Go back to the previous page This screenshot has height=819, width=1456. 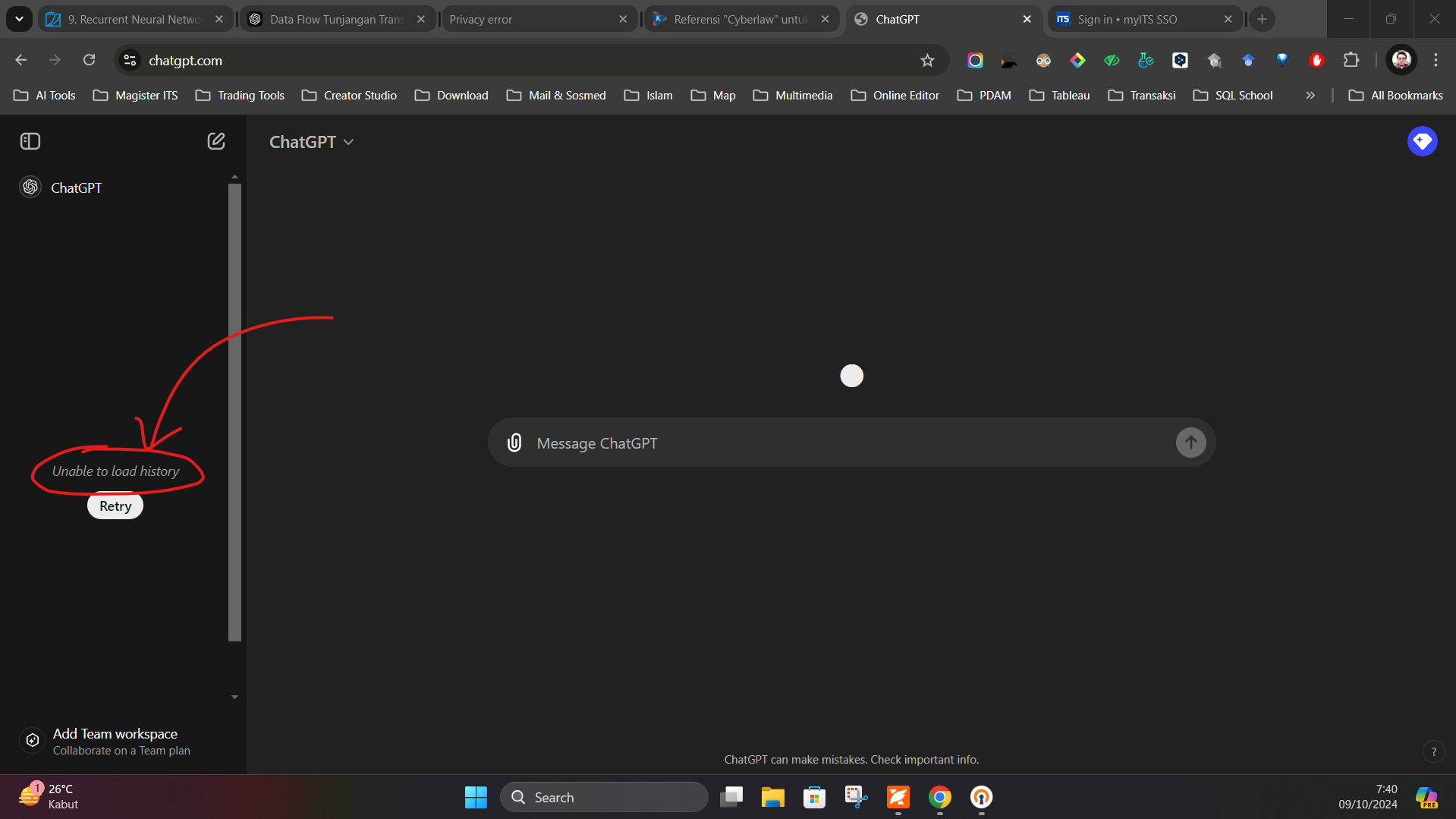20,60
